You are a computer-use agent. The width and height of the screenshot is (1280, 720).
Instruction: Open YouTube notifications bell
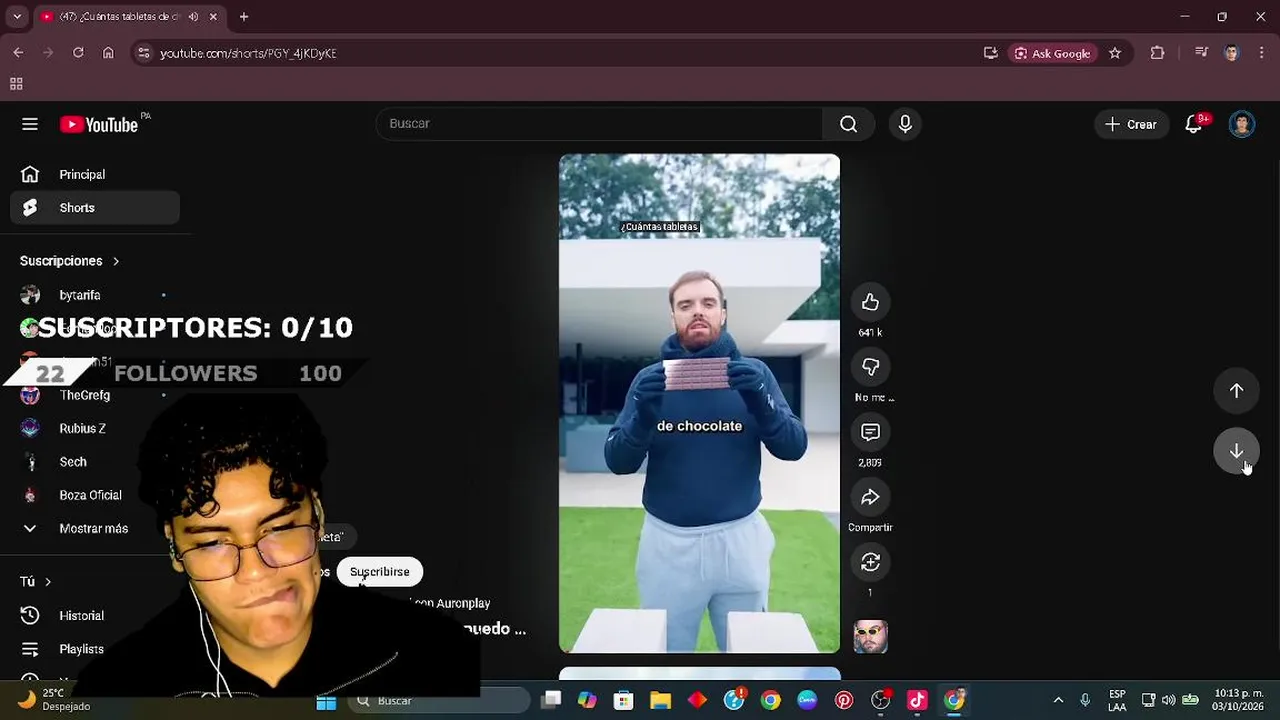[x=1193, y=124]
